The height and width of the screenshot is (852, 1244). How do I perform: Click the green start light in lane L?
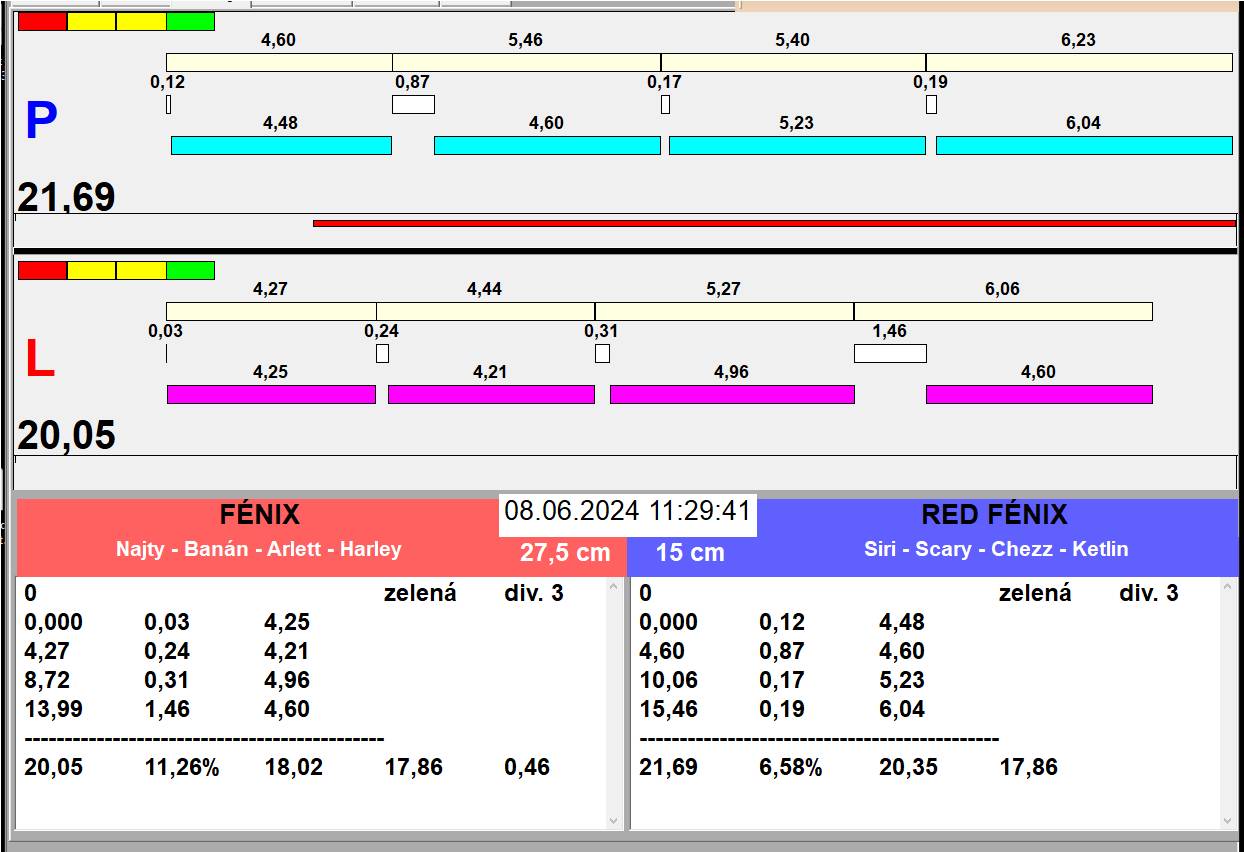tap(190, 270)
